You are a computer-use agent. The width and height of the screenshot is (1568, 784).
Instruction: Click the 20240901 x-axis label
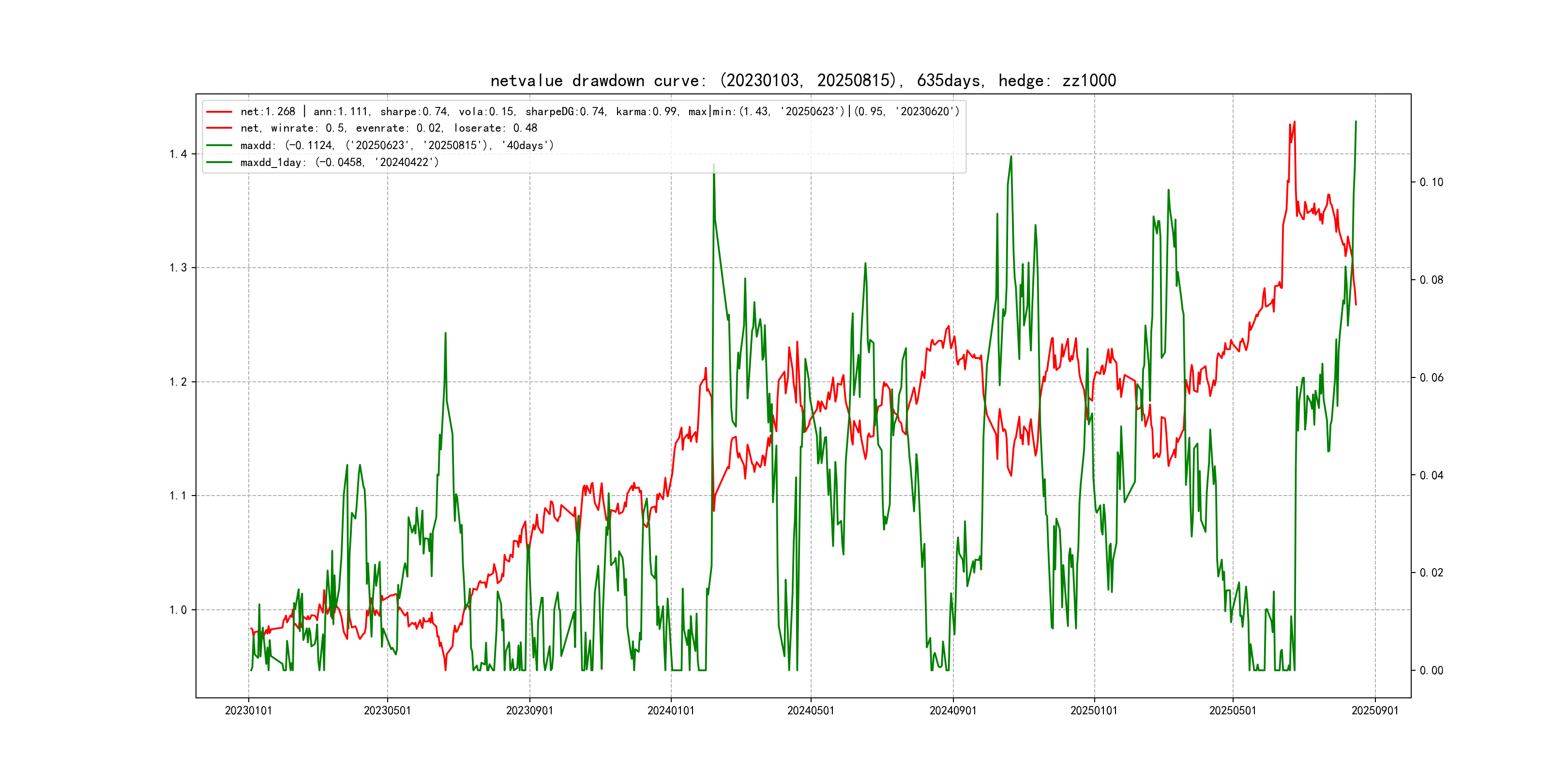pos(952,711)
